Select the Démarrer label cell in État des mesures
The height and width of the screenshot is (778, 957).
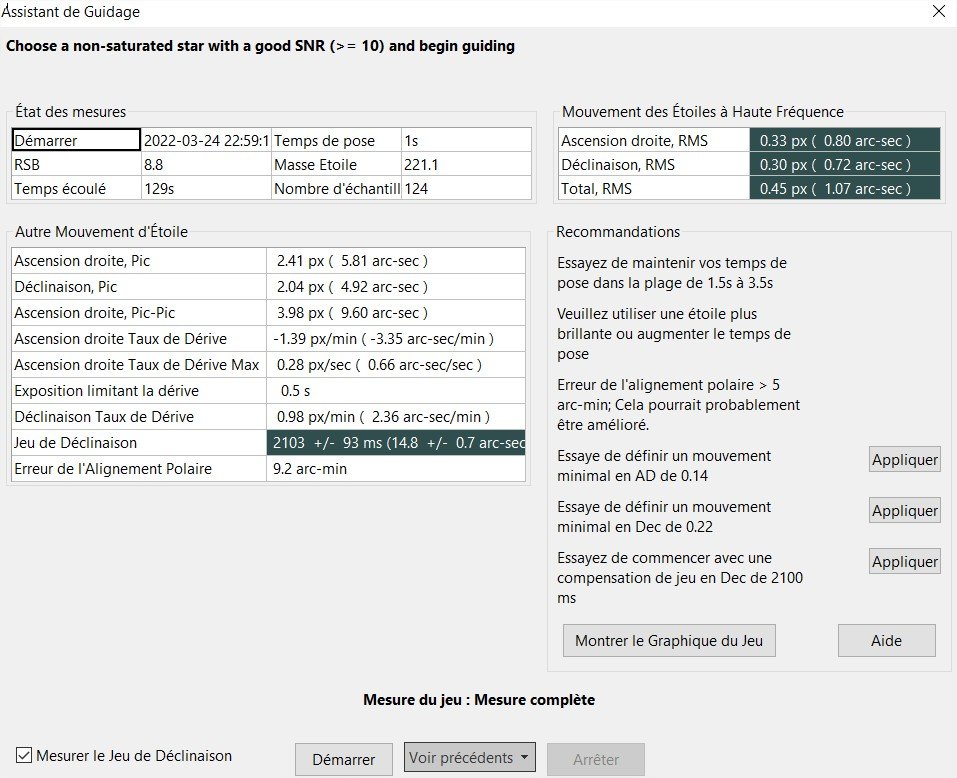tap(75, 141)
